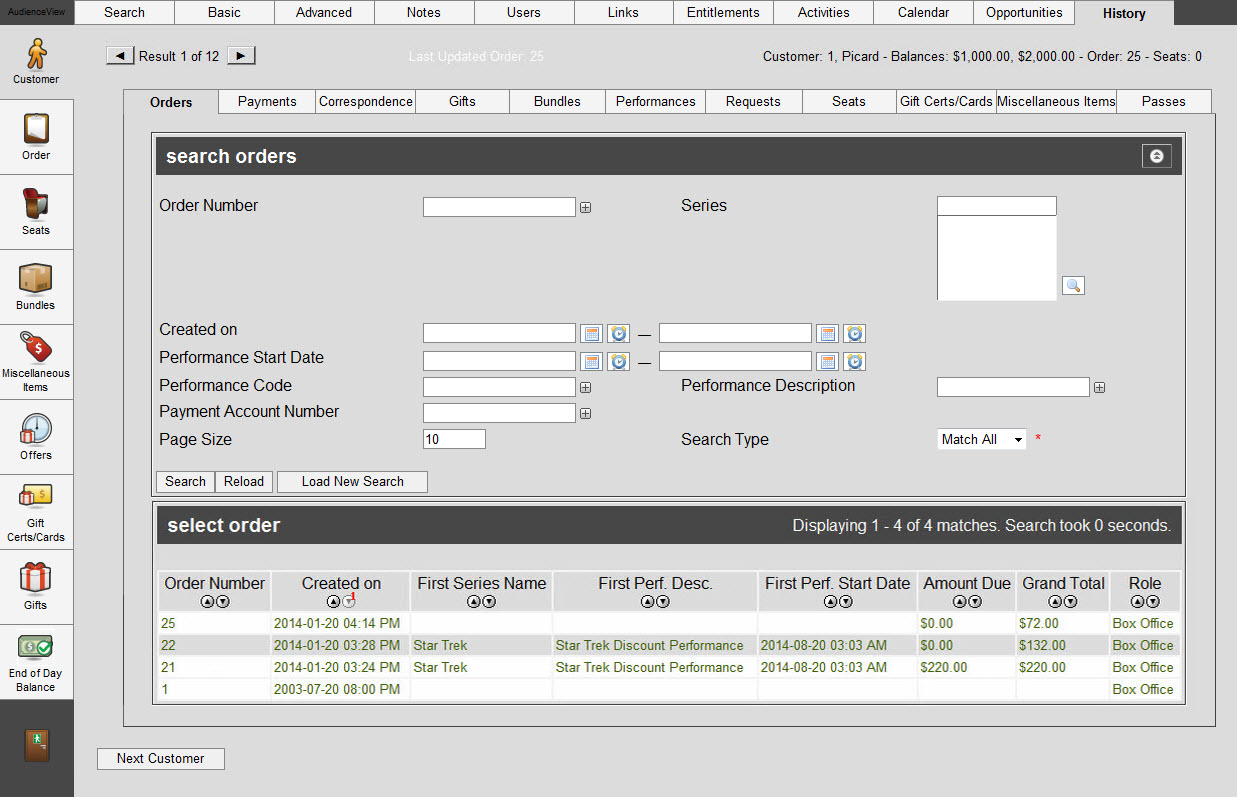The width and height of the screenshot is (1237, 797).
Task: Open order number 25 link
Action: [168, 623]
